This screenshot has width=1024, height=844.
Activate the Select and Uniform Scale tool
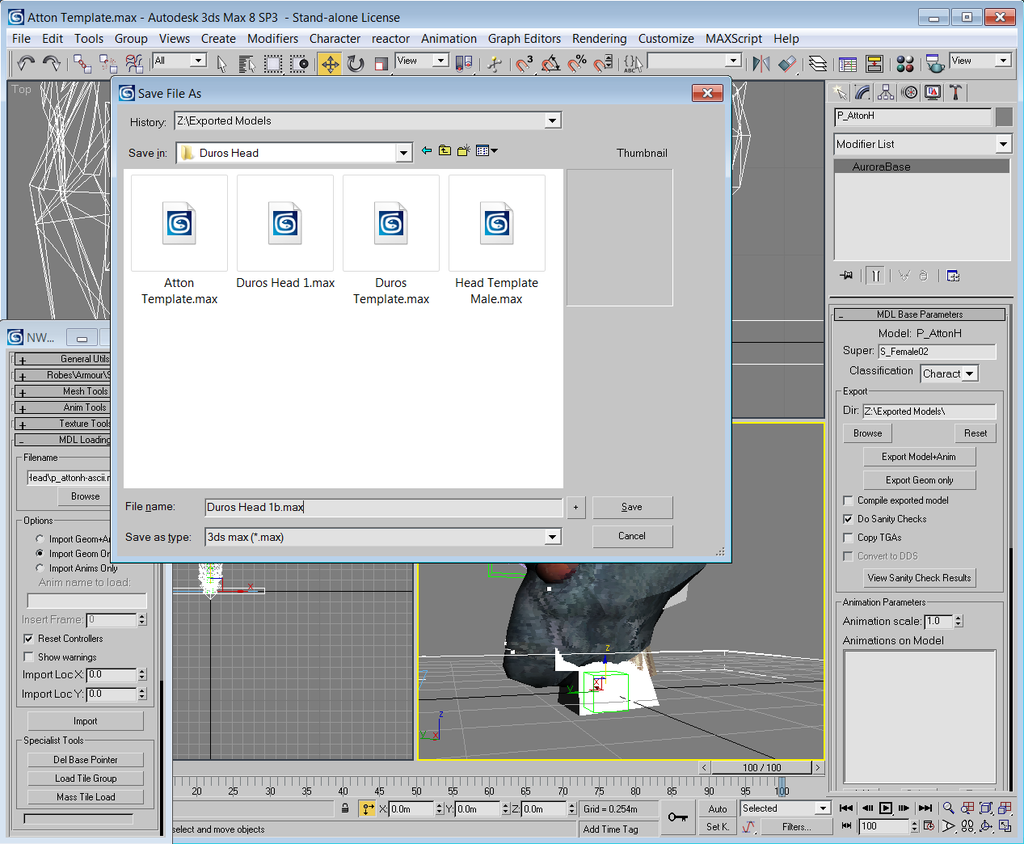click(381, 63)
